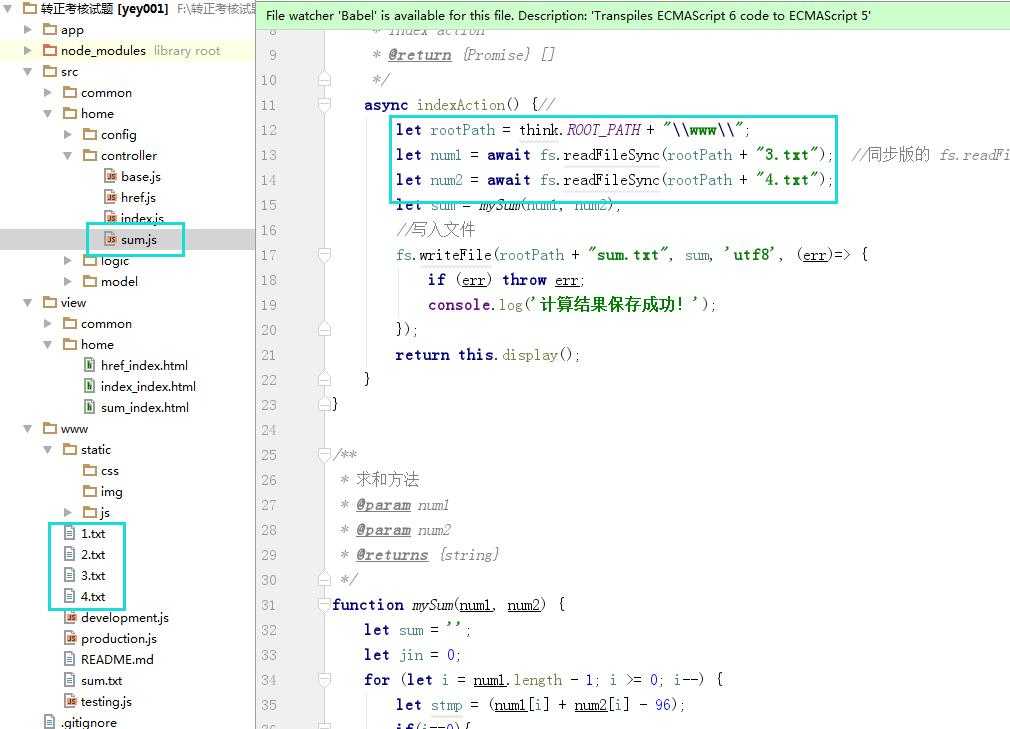Screen dimensions: 1010x729
Task: Expand the app folder arrow
Action: click(x=28, y=29)
